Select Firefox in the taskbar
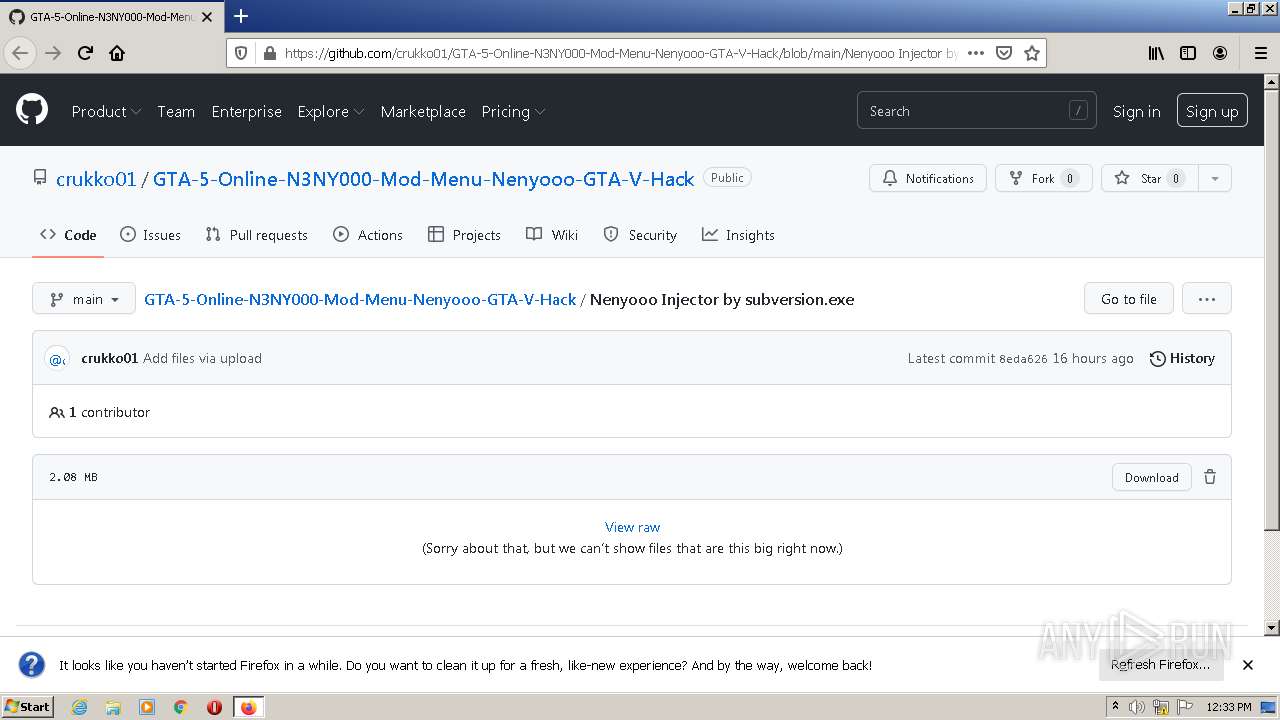Viewport: 1280px width, 720px height. pos(248,707)
